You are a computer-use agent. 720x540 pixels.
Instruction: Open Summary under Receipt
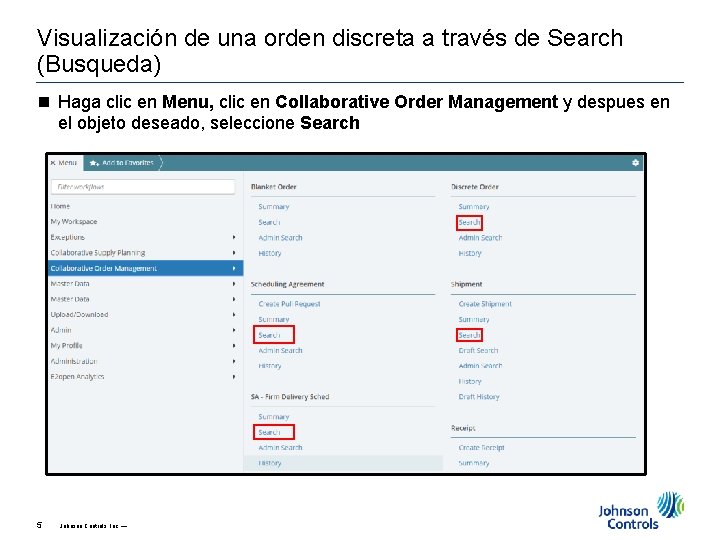[x=474, y=463]
